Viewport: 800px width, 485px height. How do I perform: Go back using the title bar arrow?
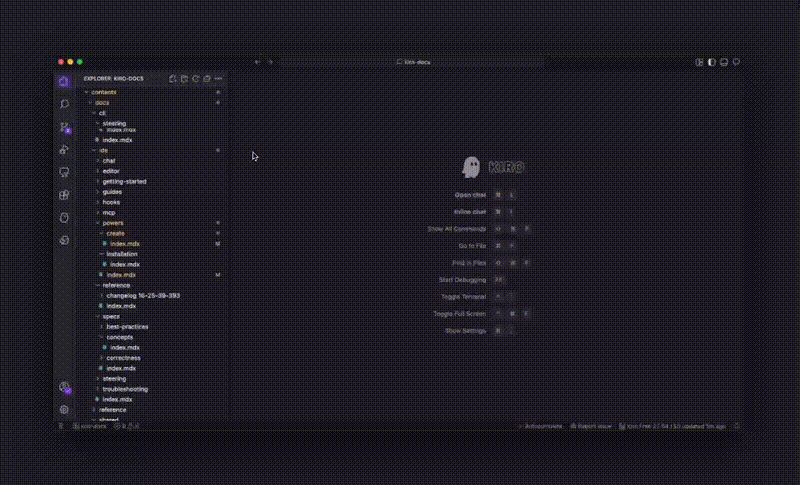tap(258, 62)
